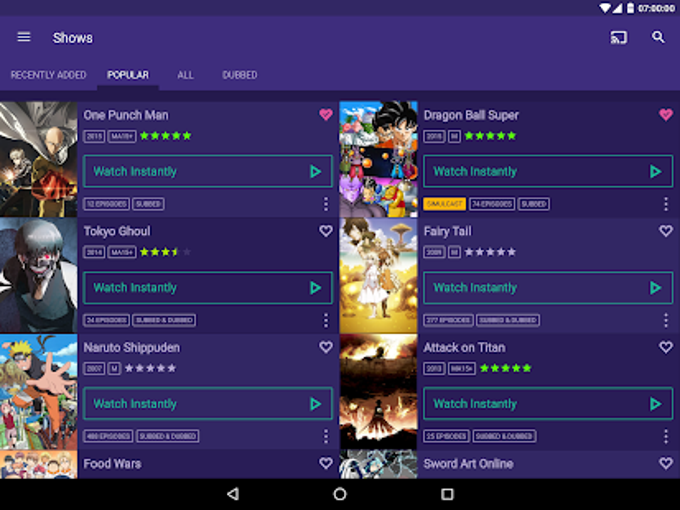
Task: Favorite Fairy Tail with heart icon
Action: coord(666,231)
